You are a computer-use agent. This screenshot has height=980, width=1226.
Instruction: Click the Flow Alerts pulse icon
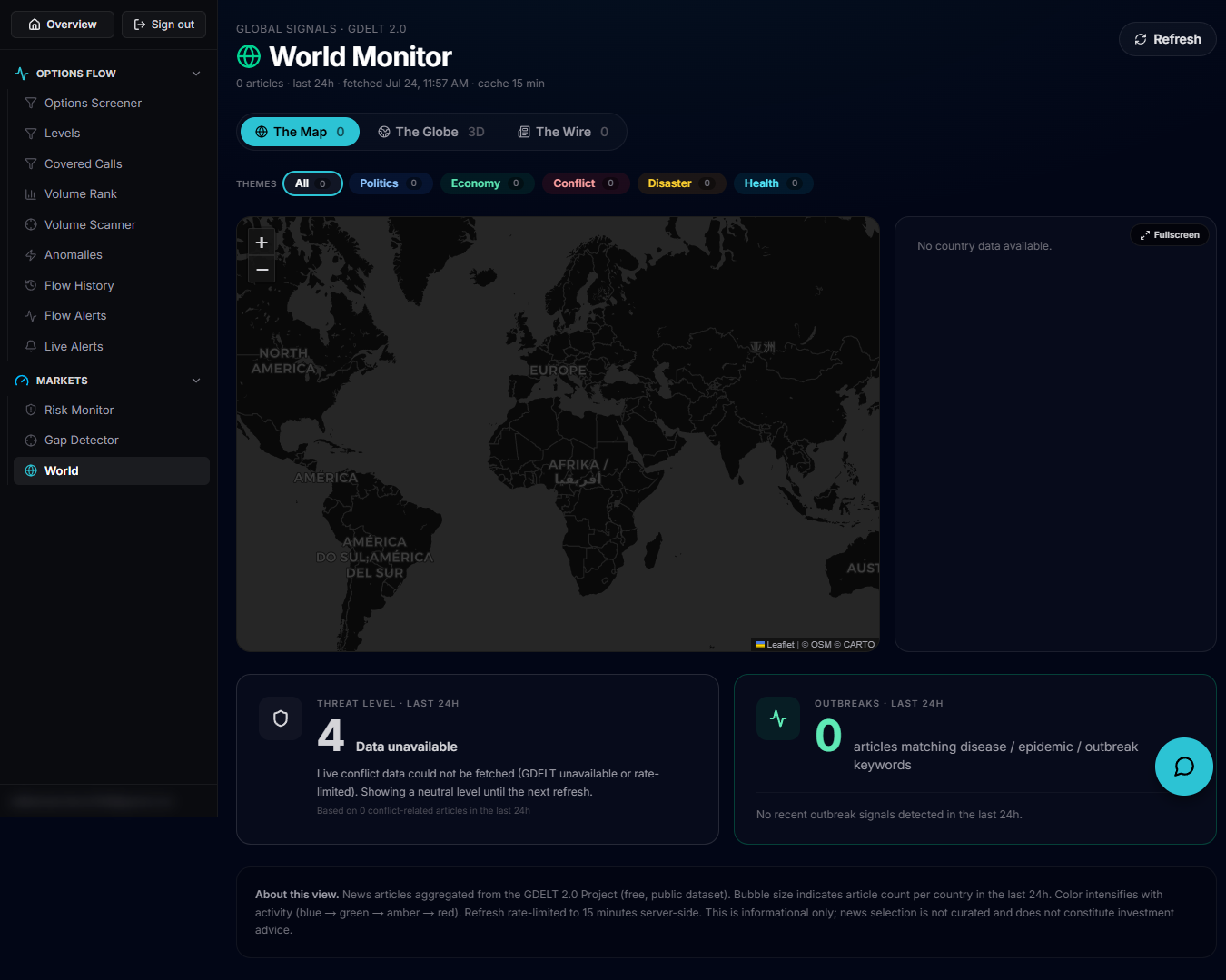(31, 316)
